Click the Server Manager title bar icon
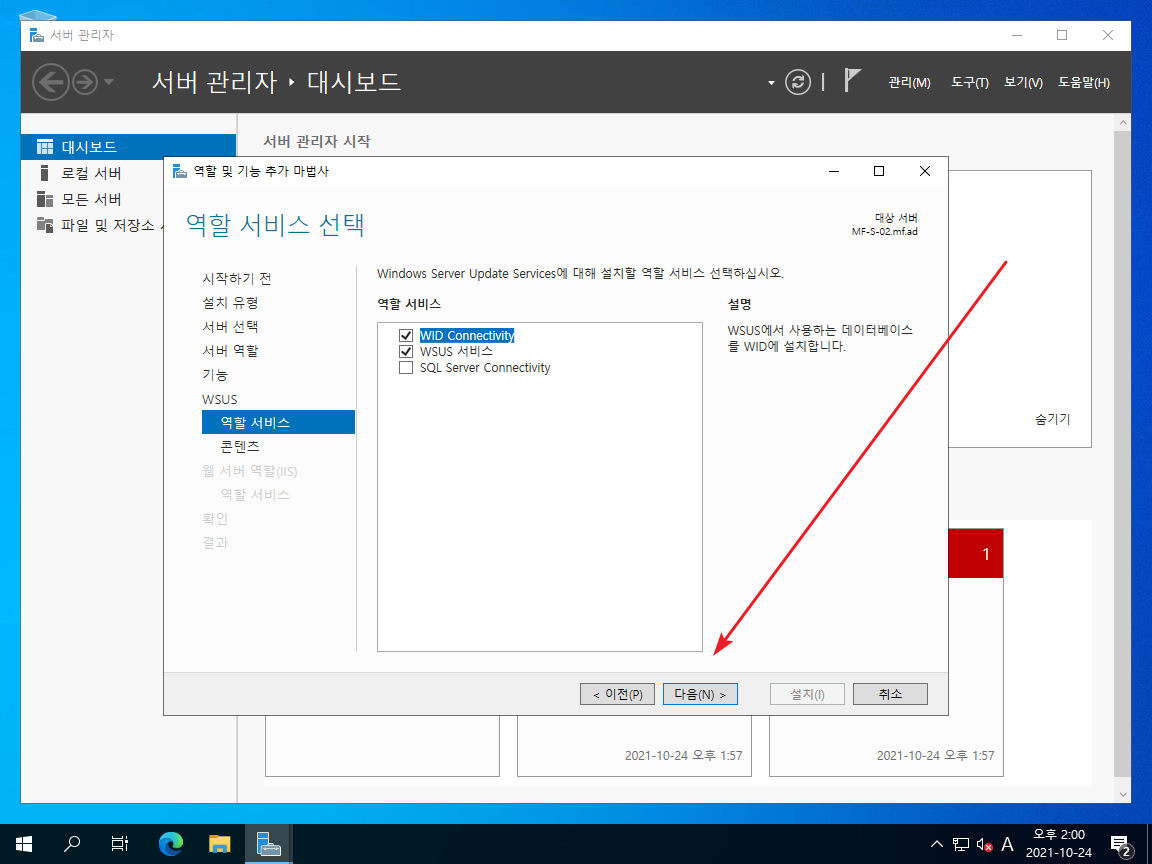This screenshot has height=864, width=1152. coord(37,35)
